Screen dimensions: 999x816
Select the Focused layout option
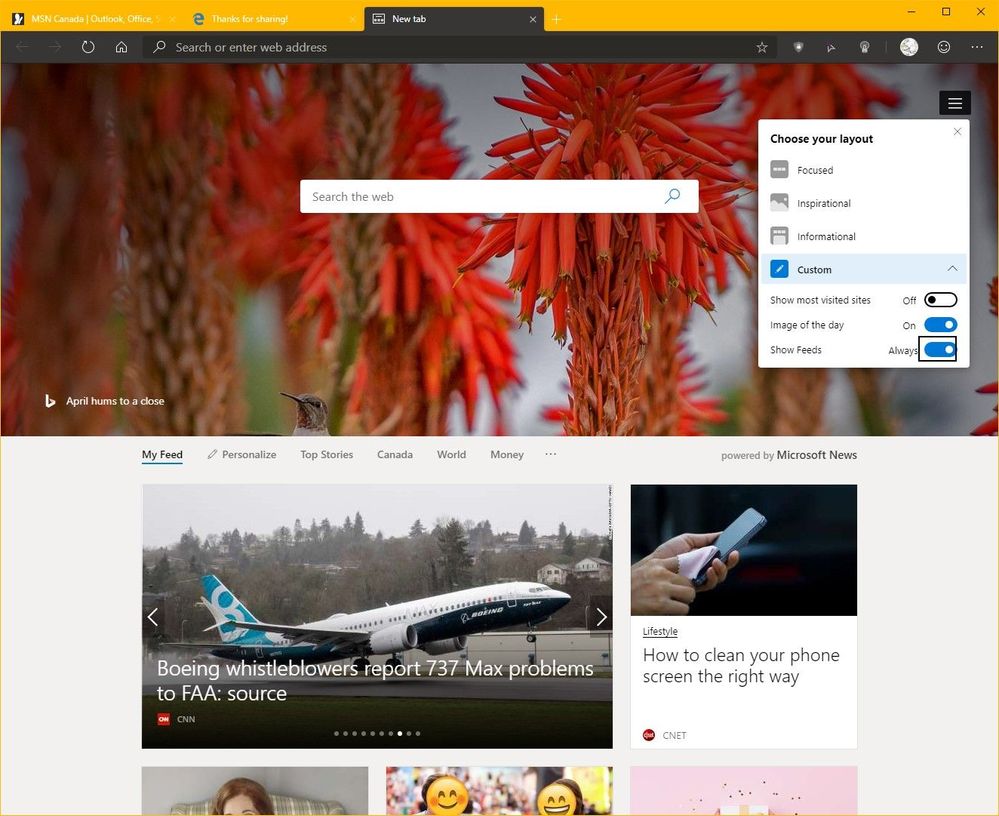pos(864,170)
